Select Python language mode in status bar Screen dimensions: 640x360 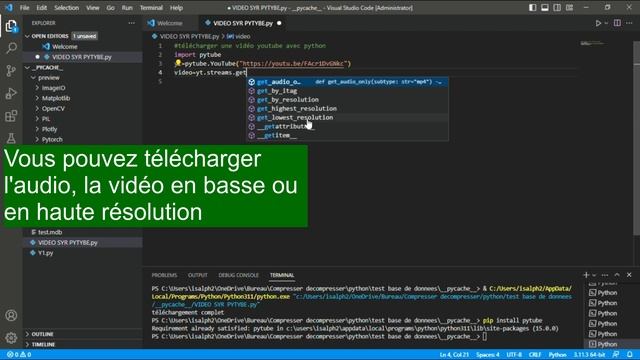click(557, 355)
